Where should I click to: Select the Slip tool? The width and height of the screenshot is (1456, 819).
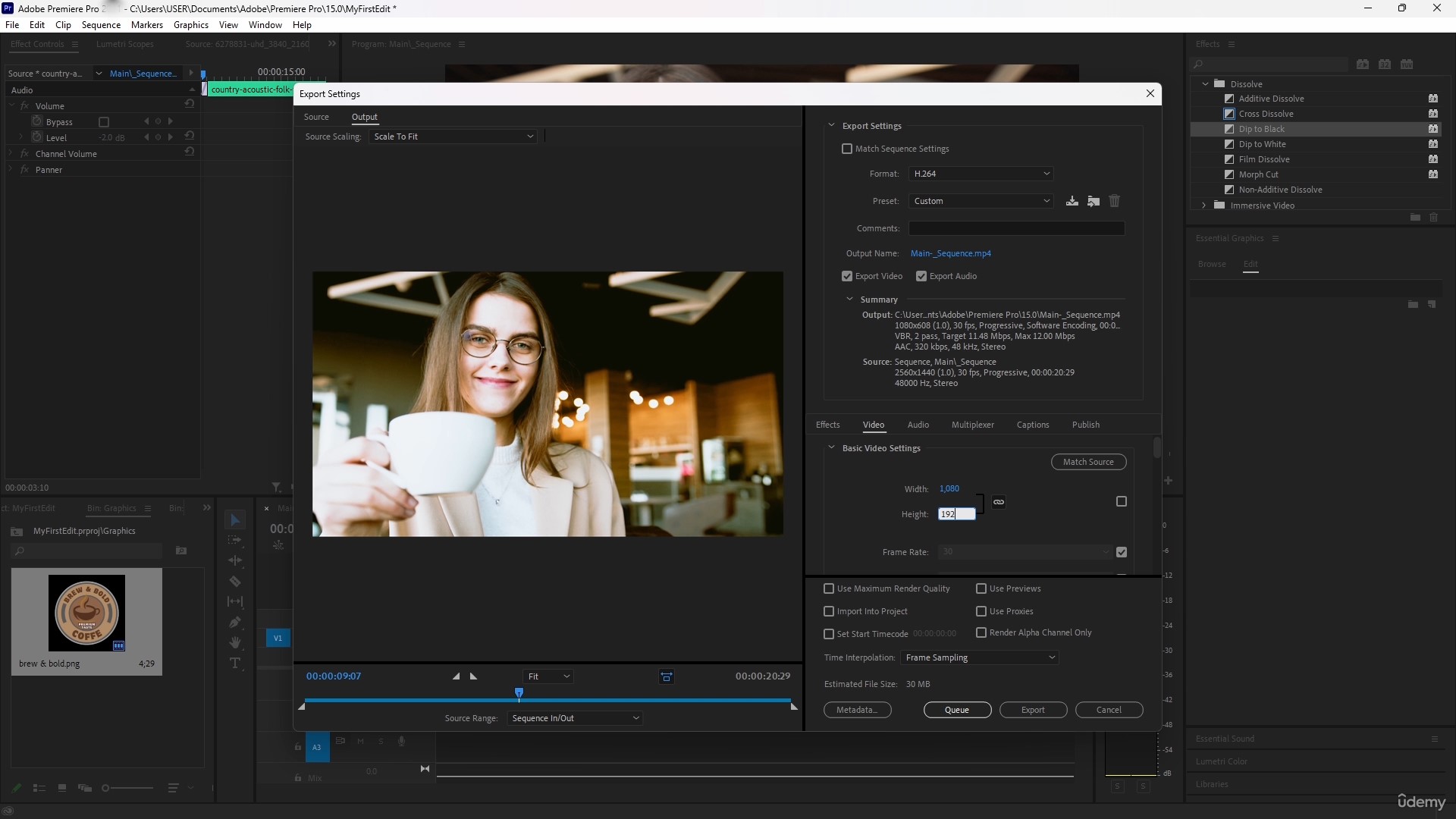[235, 601]
